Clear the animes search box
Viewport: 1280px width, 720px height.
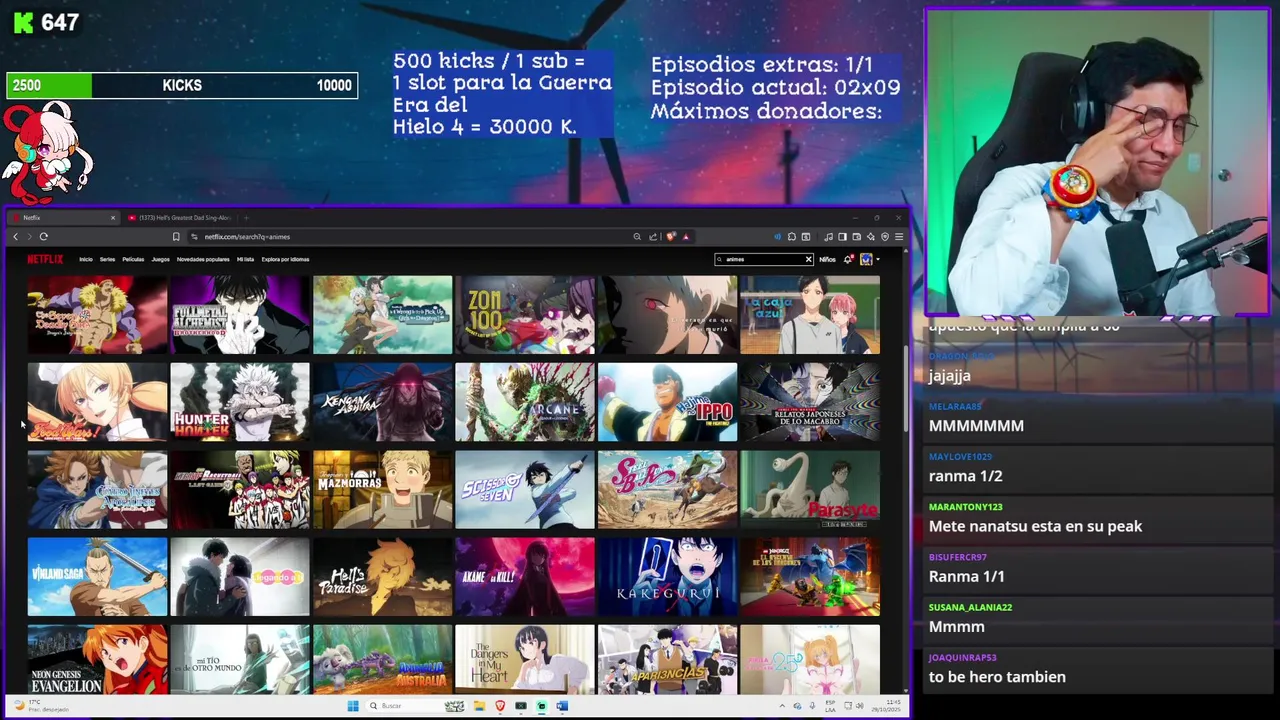pos(808,260)
